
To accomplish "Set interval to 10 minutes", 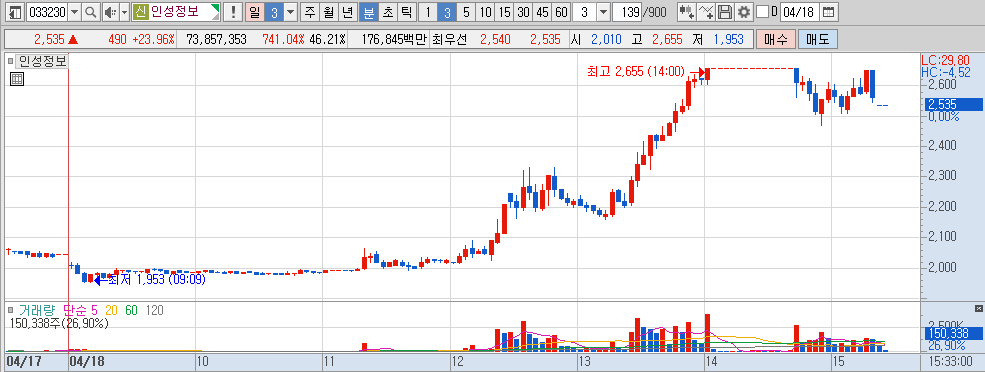I will (x=484, y=11).
